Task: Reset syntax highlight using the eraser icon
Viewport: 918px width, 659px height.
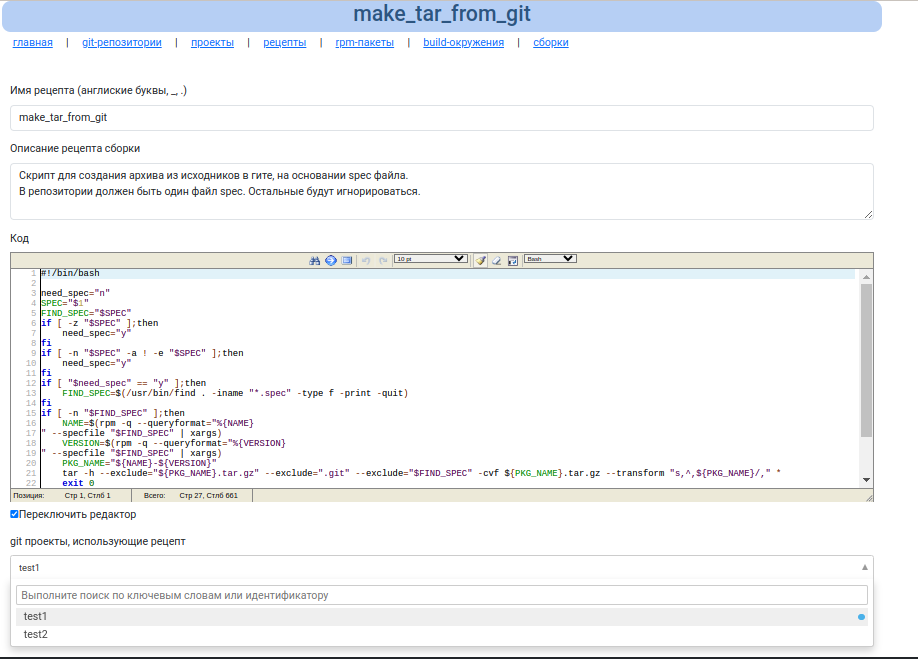Action: pos(496,260)
